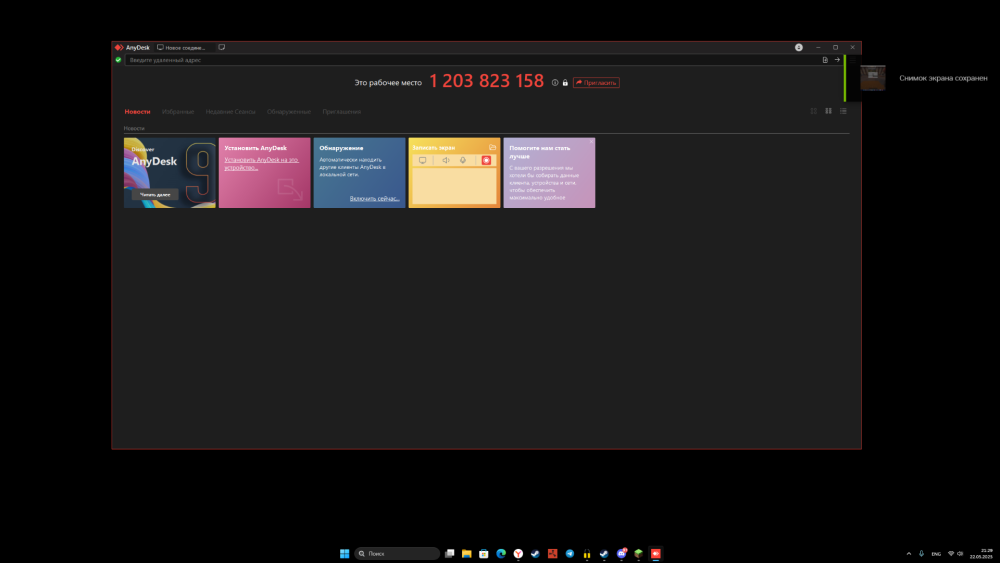Image resolution: width=1000 pixels, height=563 pixels.
Task: Open AnyDesk icon in taskbar
Action: click(x=656, y=553)
